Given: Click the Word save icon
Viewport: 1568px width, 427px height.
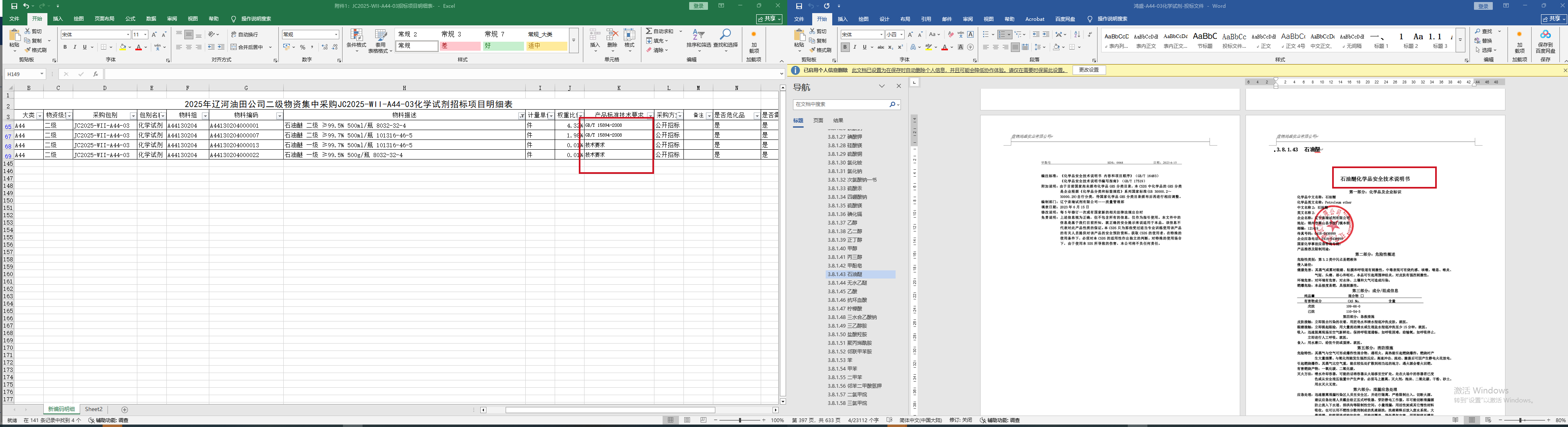Looking at the screenshot, I should [799, 6].
